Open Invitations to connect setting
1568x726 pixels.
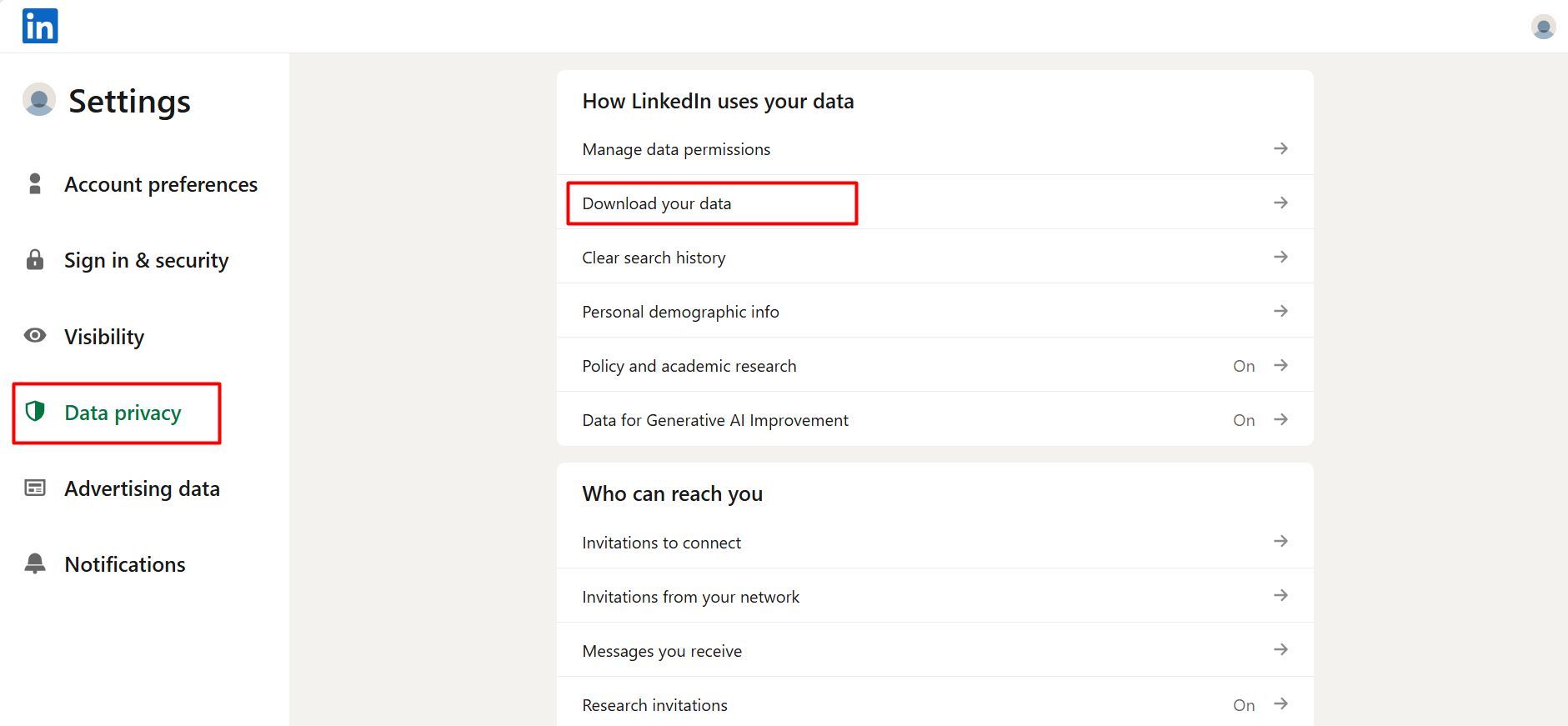click(x=661, y=543)
